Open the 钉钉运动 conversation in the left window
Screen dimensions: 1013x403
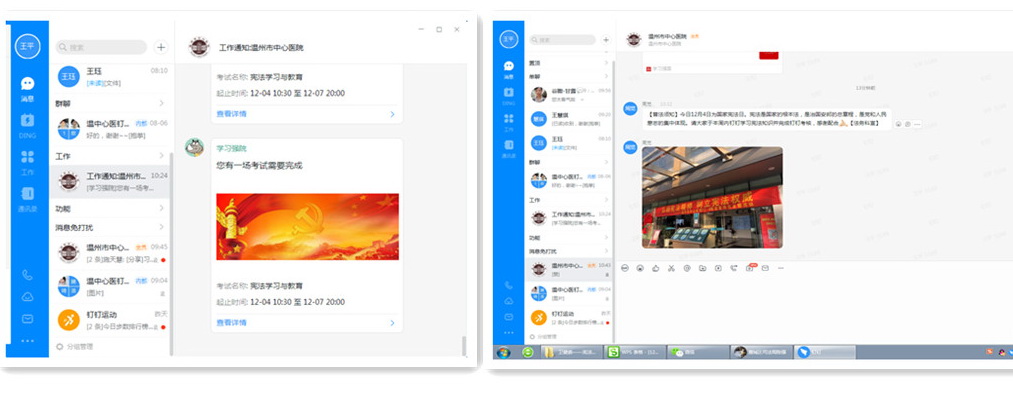pos(109,320)
